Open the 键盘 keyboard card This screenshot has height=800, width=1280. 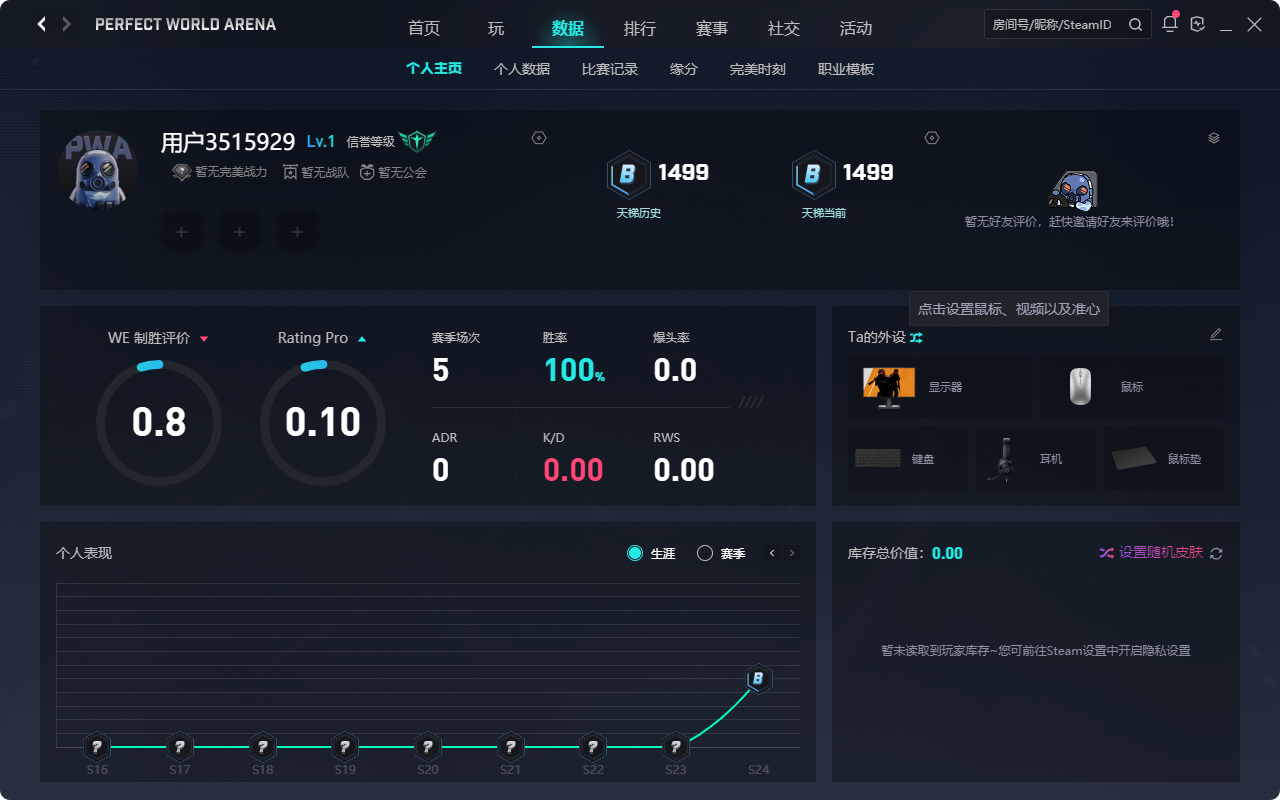click(x=908, y=459)
